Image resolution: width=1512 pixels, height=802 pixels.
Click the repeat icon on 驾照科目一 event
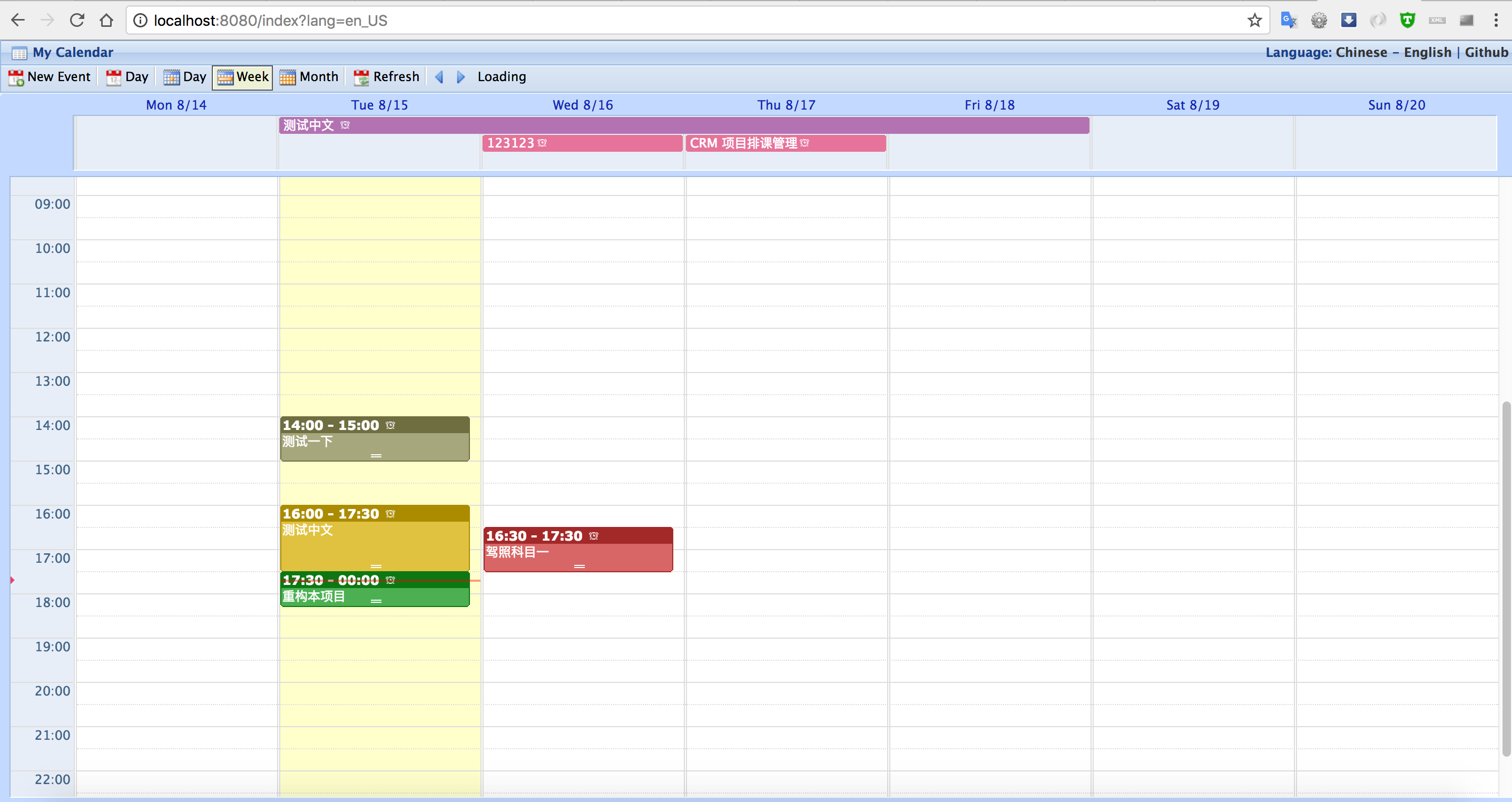tap(593, 535)
